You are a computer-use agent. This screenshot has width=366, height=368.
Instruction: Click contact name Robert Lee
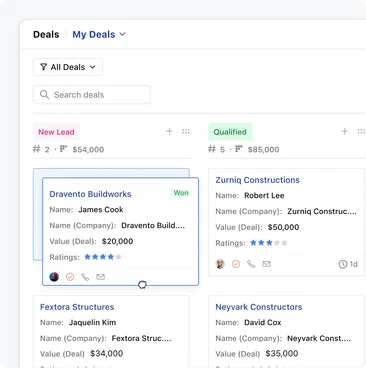(264, 196)
